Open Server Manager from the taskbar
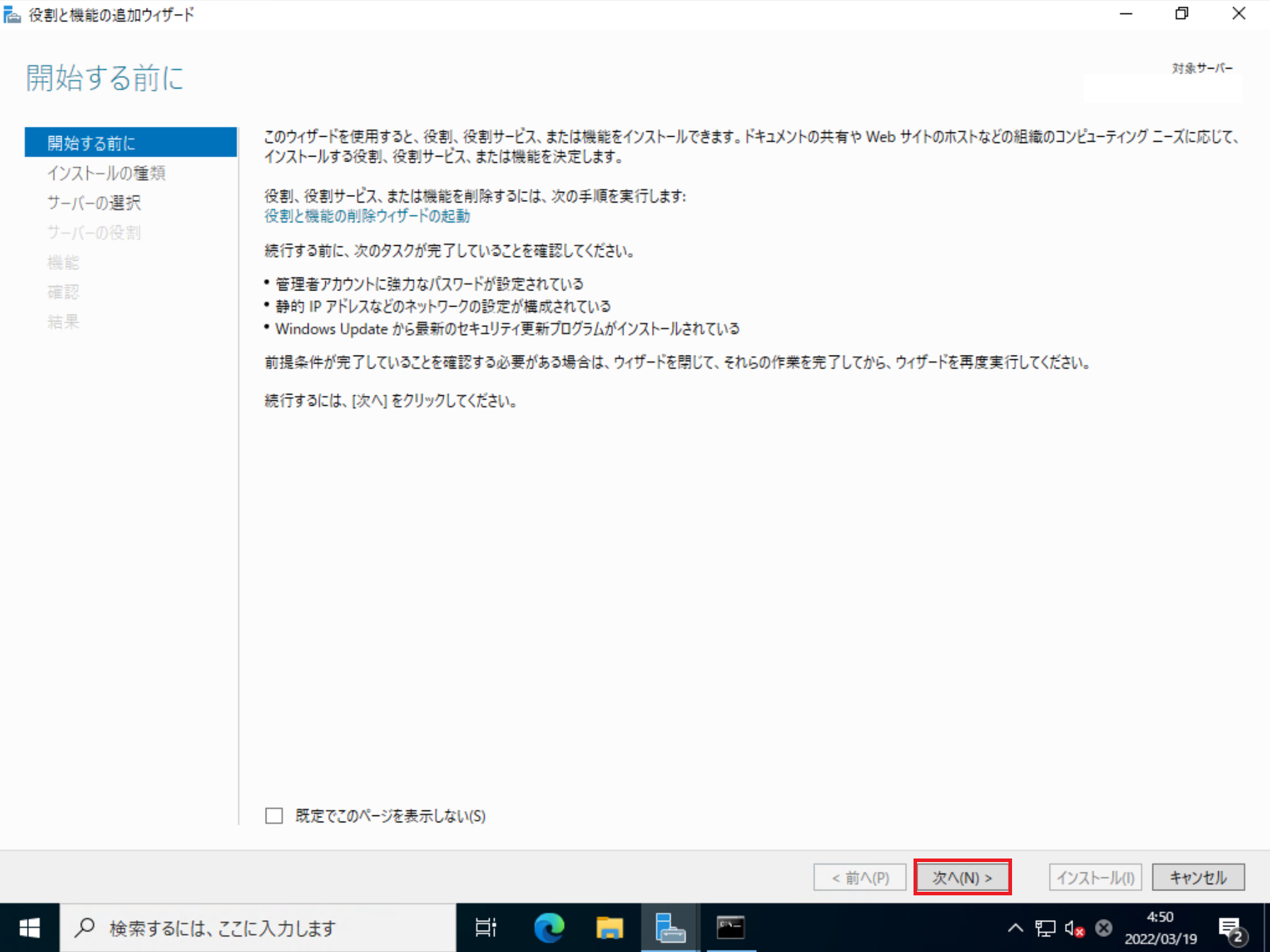 click(x=669, y=927)
